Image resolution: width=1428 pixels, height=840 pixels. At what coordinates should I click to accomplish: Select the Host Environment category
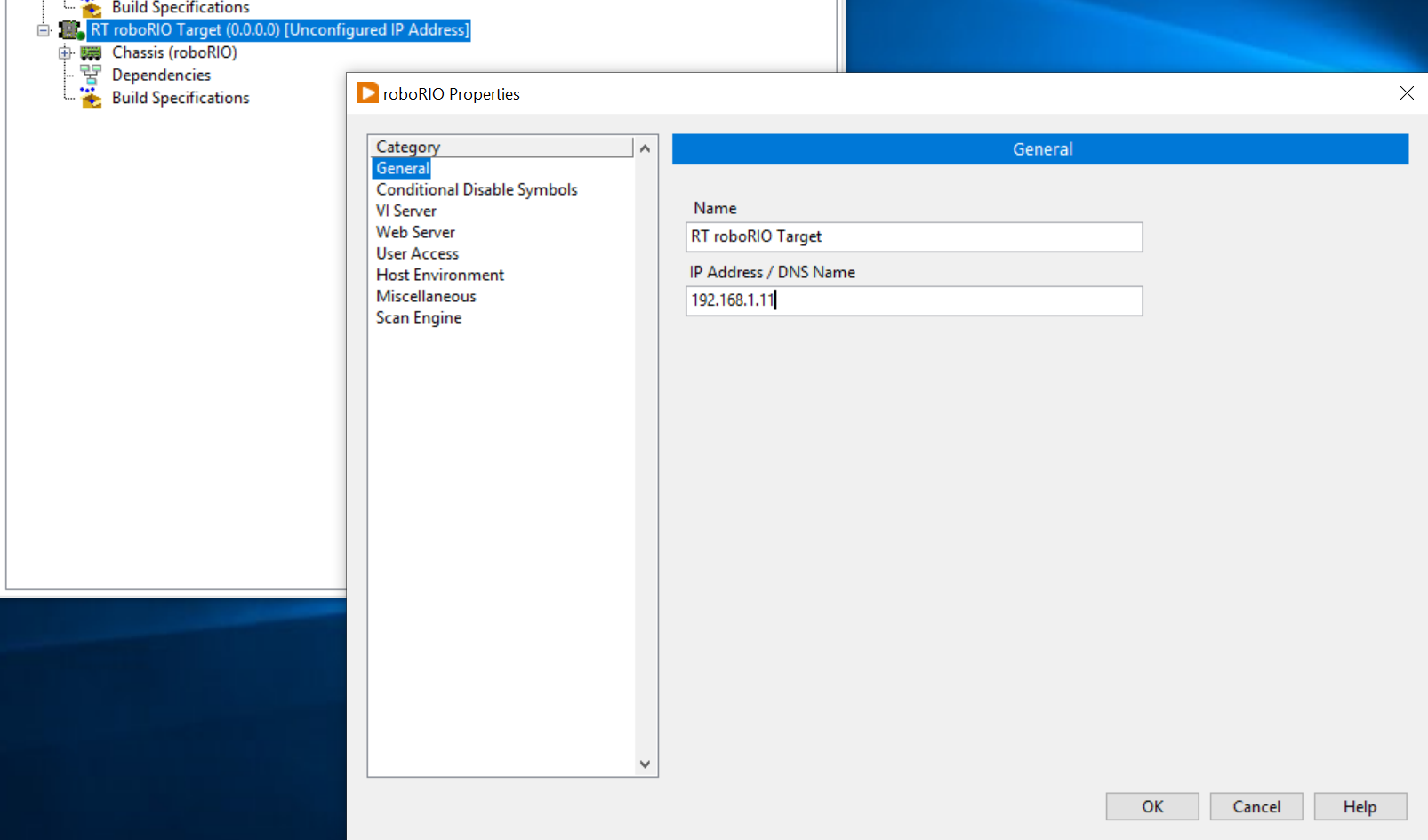(439, 275)
